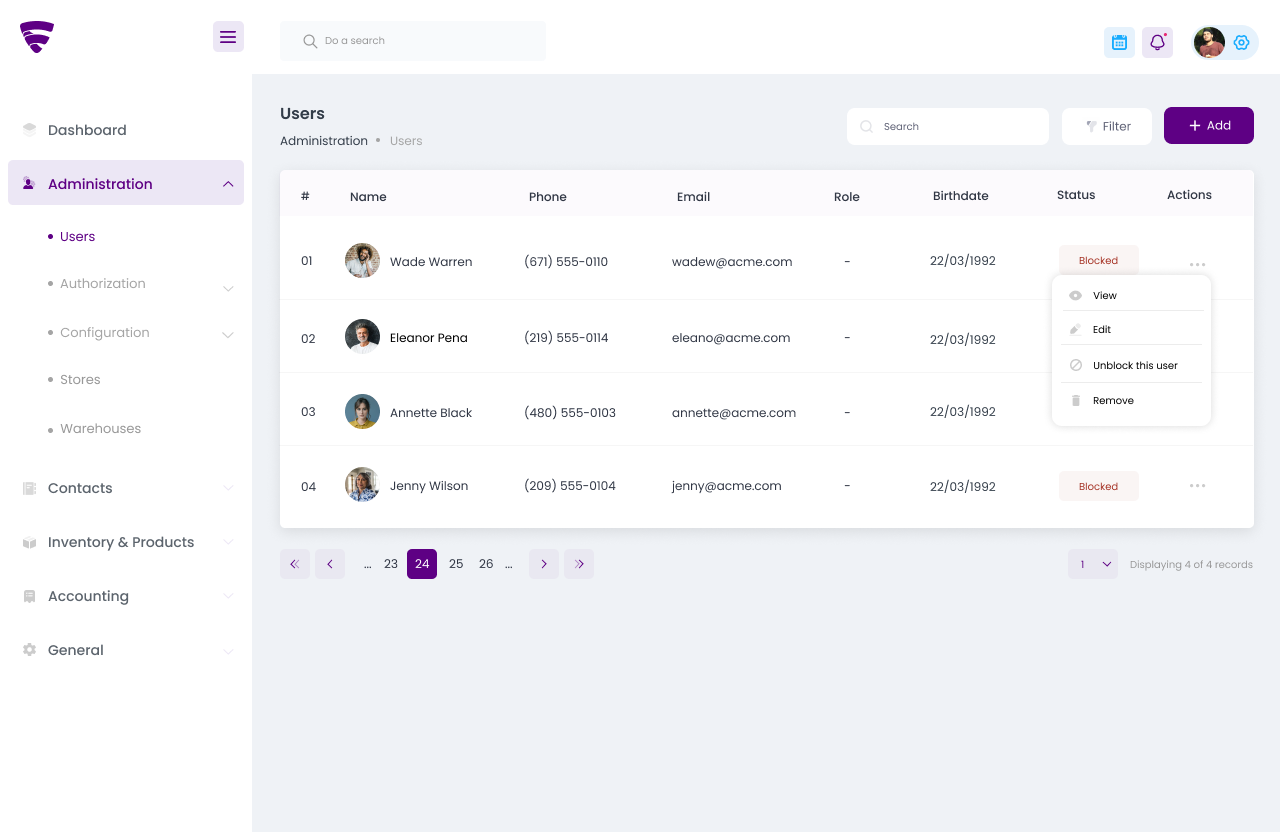
Task: Click the Add button
Action: (x=1209, y=125)
